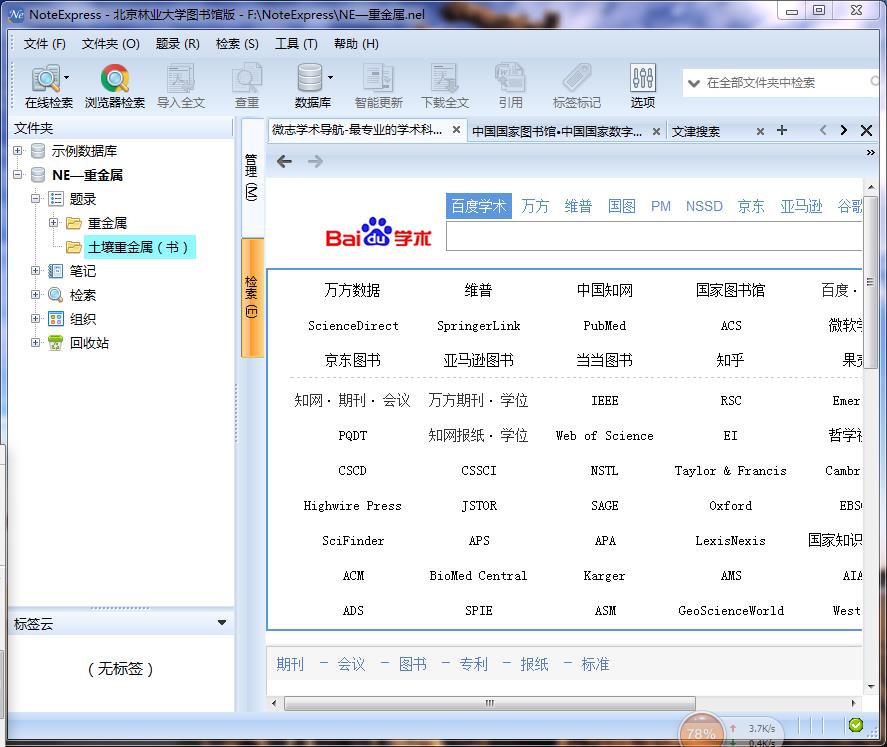Open the Web of Science link
The height and width of the screenshot is (747, 887).
coord(604,436)
